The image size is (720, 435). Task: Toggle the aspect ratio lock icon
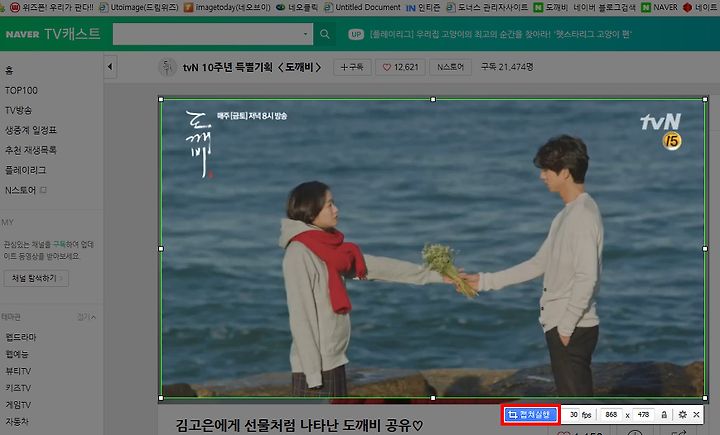click(x=664, y=415)
